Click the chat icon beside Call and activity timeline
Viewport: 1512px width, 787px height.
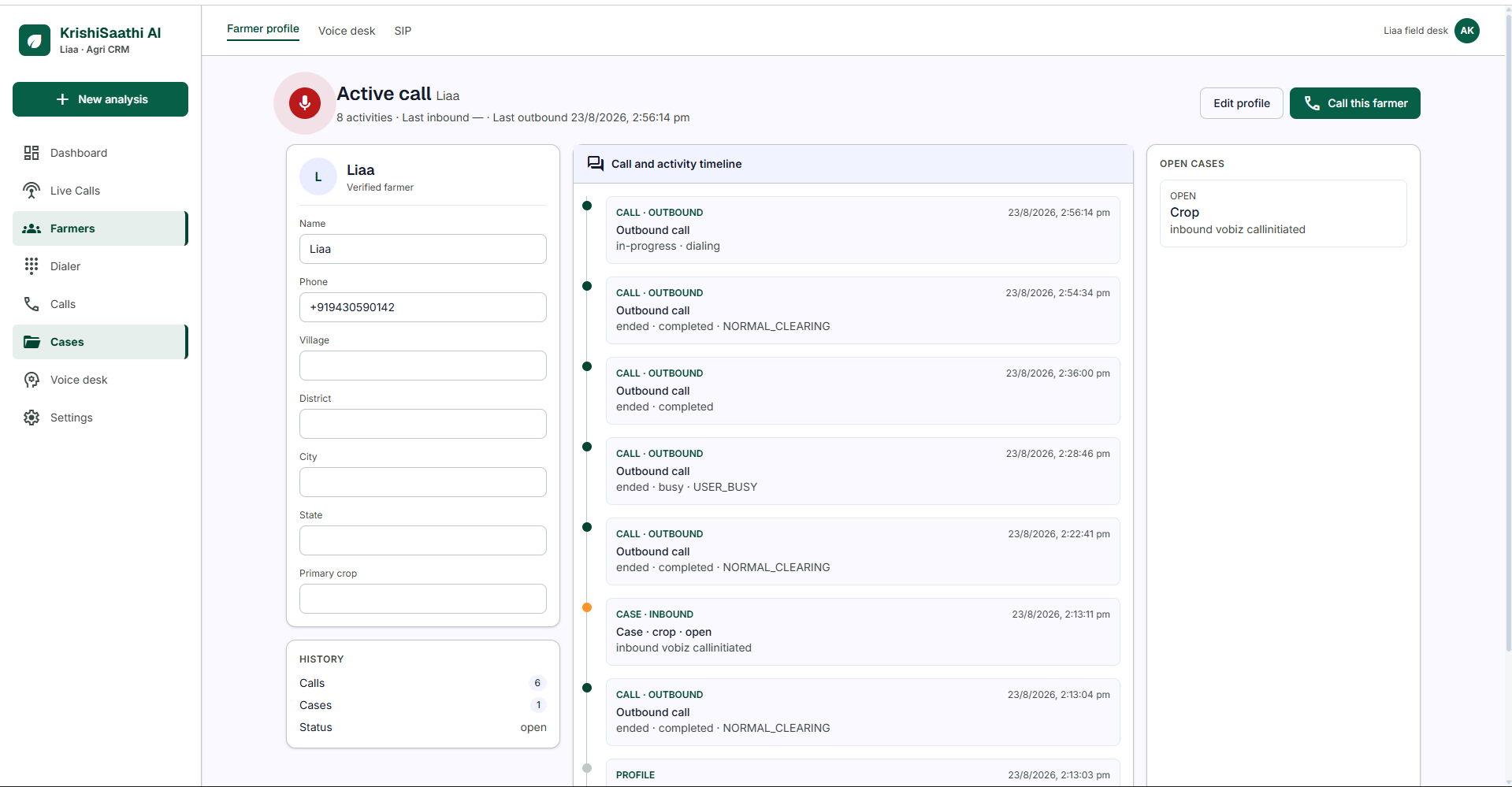click(x=596, y=164)
